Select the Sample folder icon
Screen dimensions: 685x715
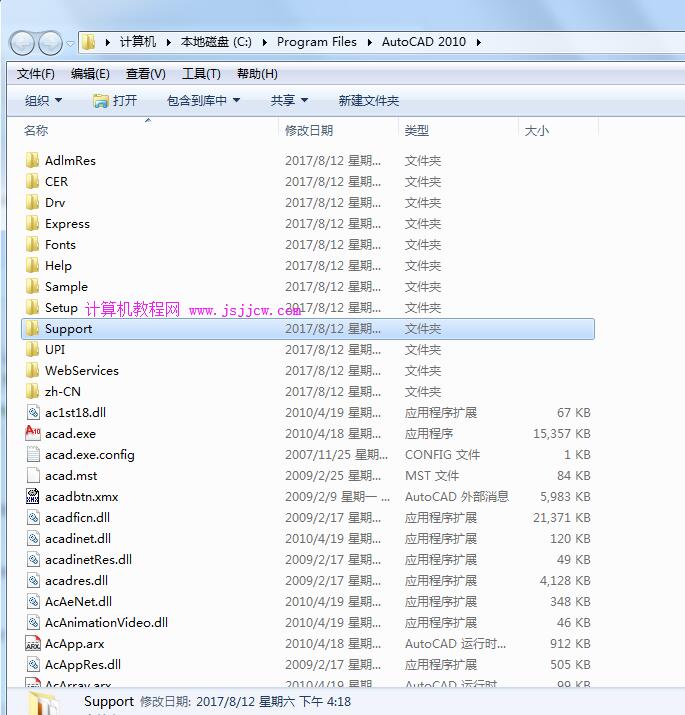[32, 286]
